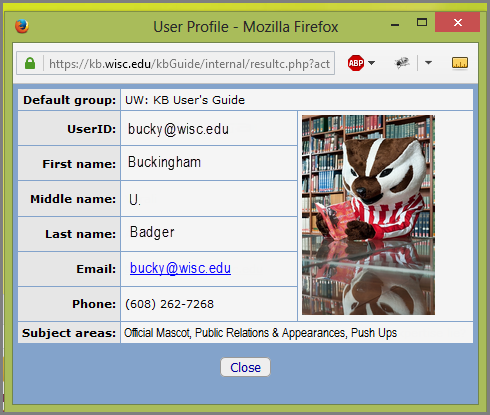
Task: Click the phone number (608) 262-7268
Action: pos(169,304)
